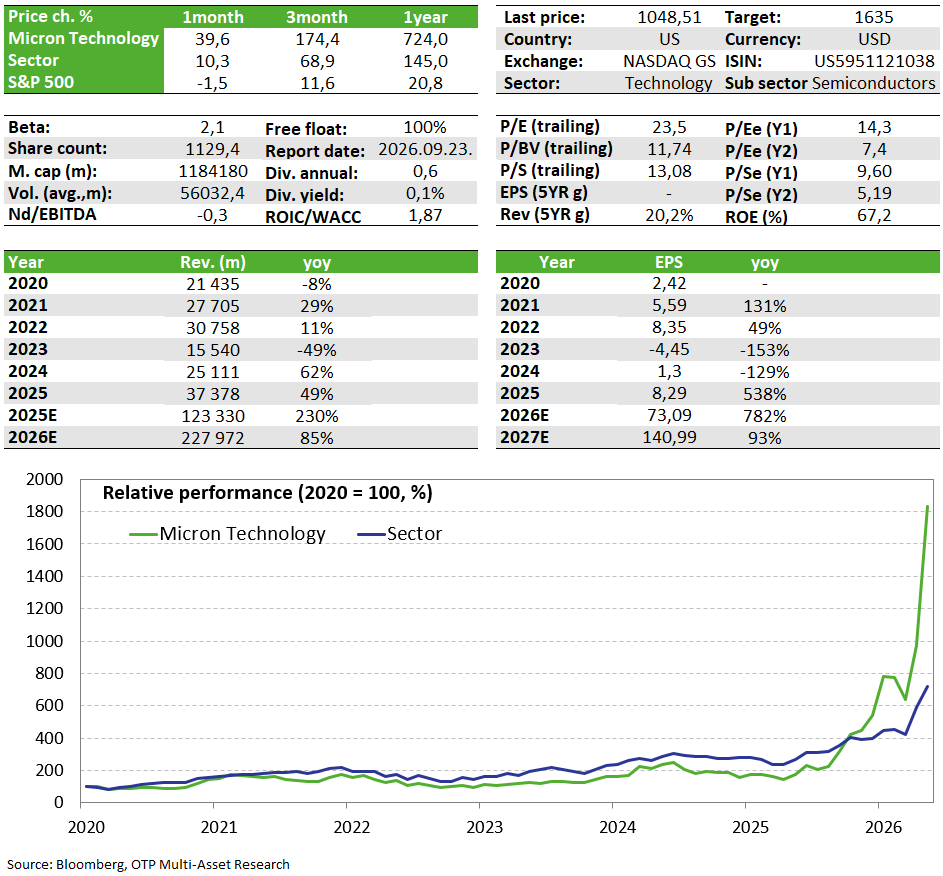Click the 1month column header
Image resolution: width=943 pixels, height=876 pixels.
click(x=213, y=17)
